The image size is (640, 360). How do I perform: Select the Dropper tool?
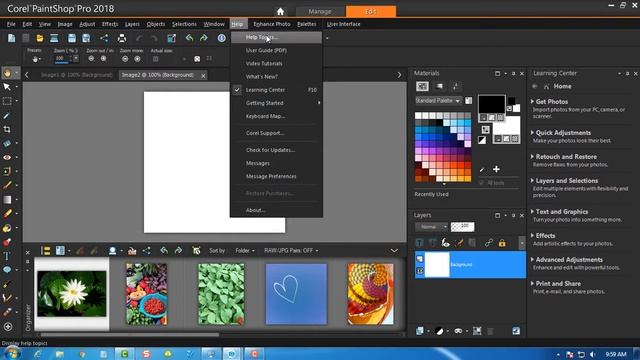point(7,116)
